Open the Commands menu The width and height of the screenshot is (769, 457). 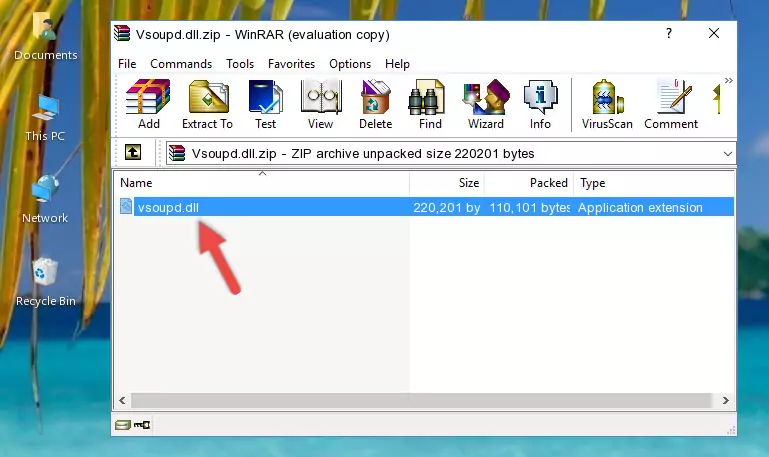[181, 64]
